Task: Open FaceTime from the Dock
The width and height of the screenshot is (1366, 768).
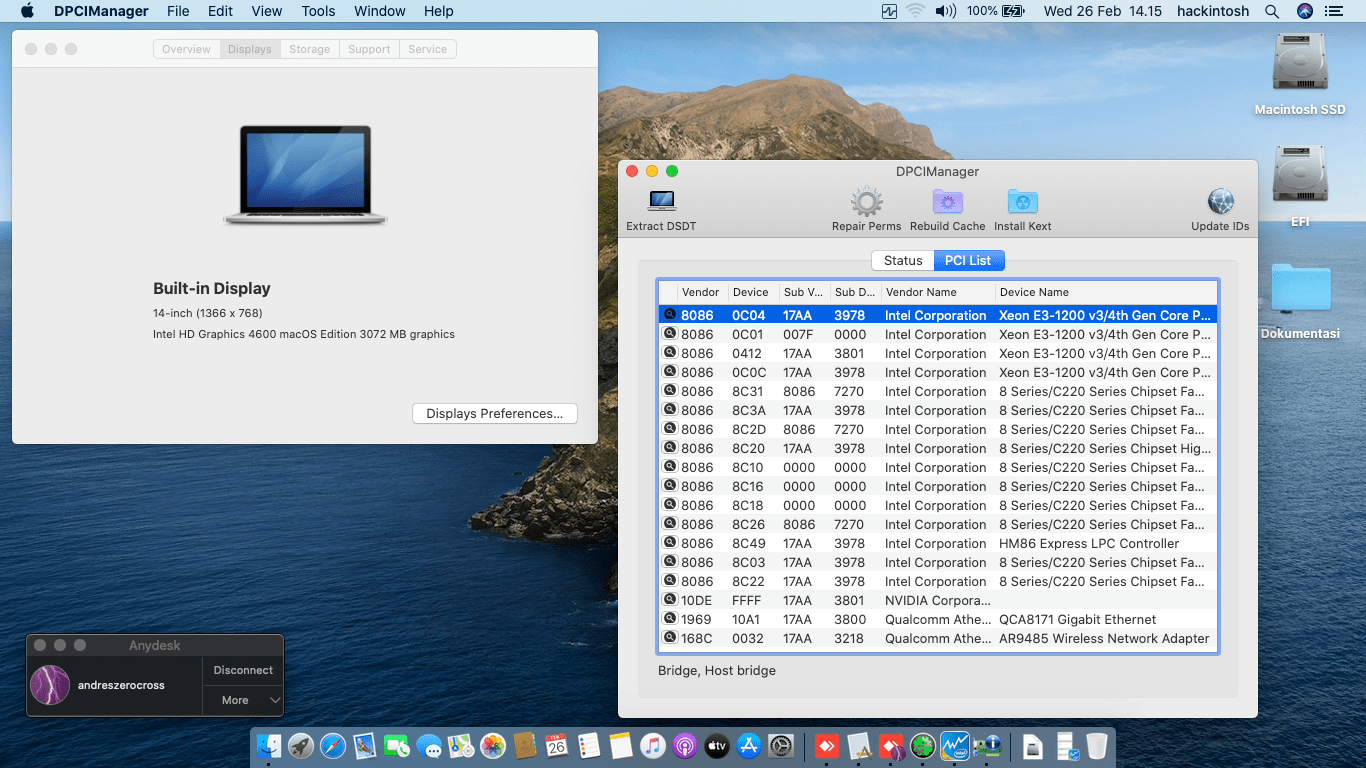Action: 397,746
